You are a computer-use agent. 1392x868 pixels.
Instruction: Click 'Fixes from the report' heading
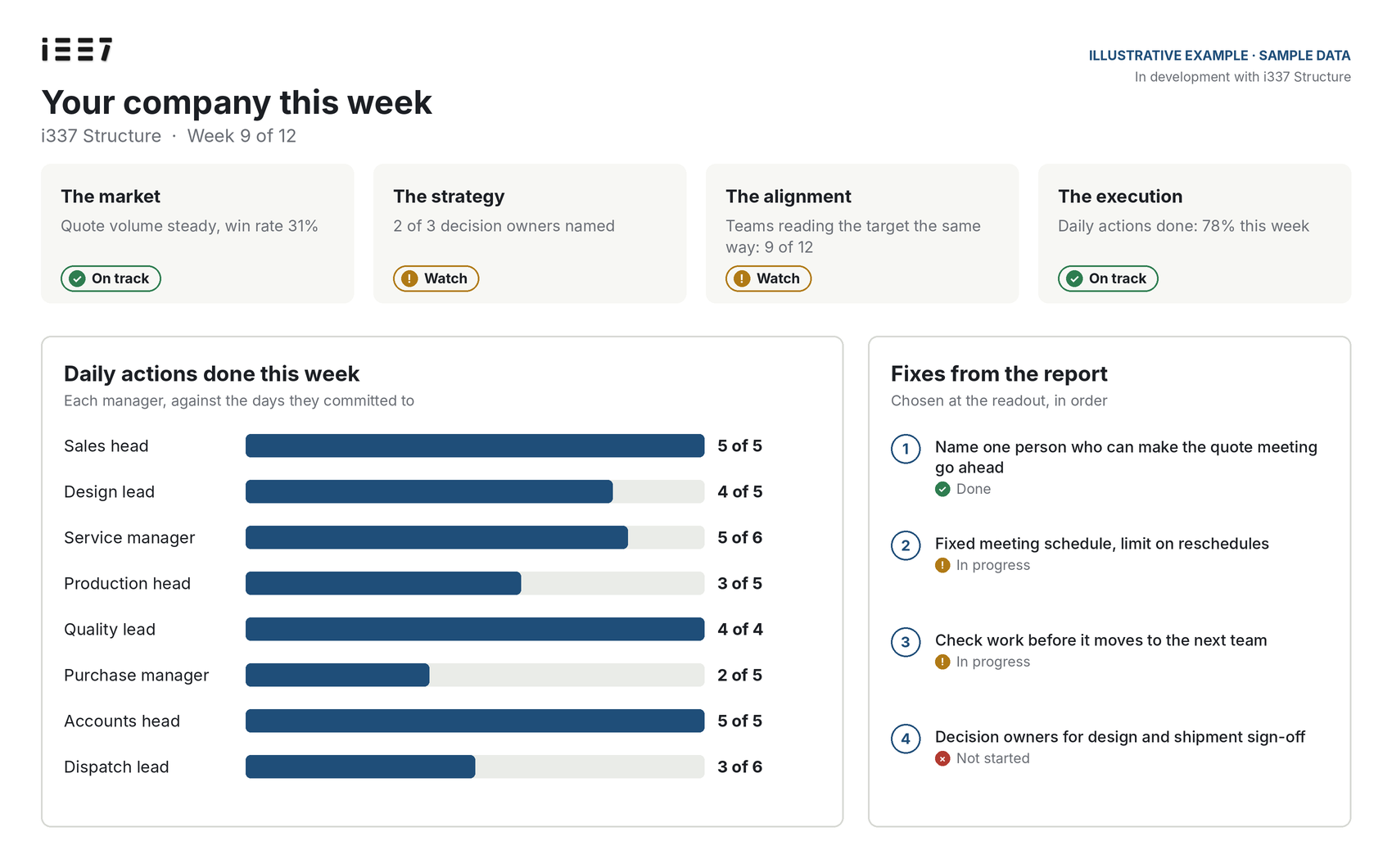999,374
